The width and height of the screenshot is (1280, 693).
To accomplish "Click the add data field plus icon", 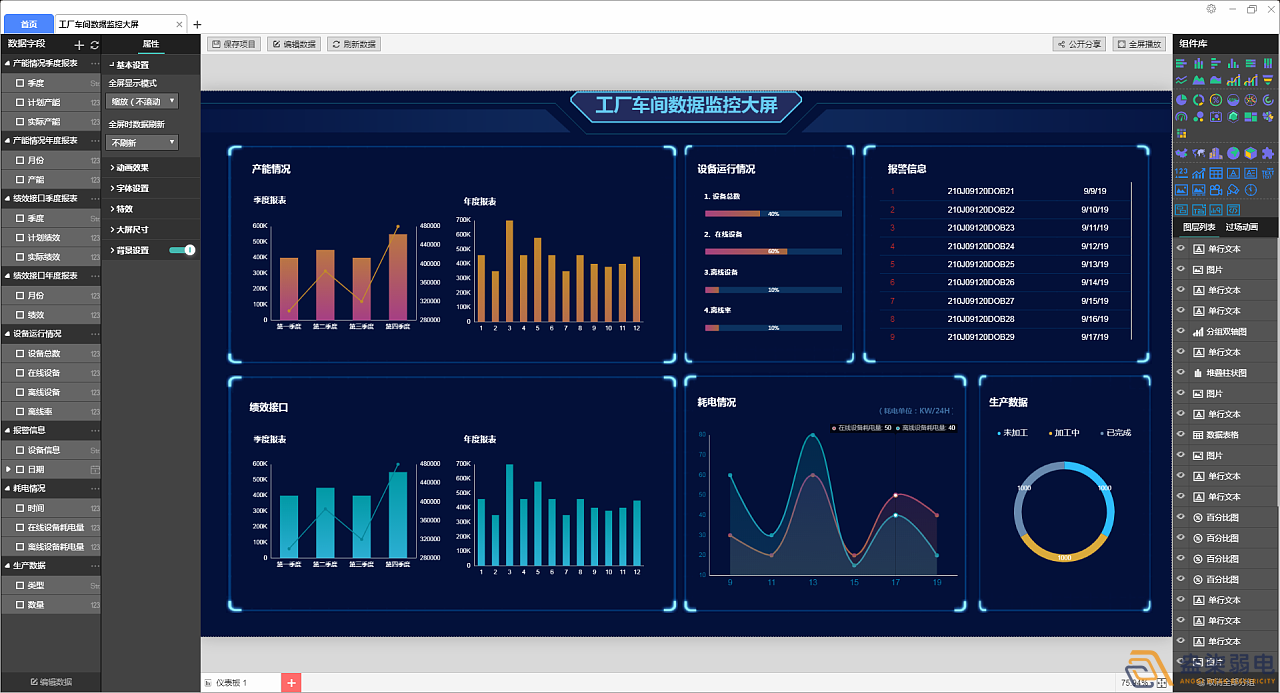I will pyautogui.click(x=79, y=45).
